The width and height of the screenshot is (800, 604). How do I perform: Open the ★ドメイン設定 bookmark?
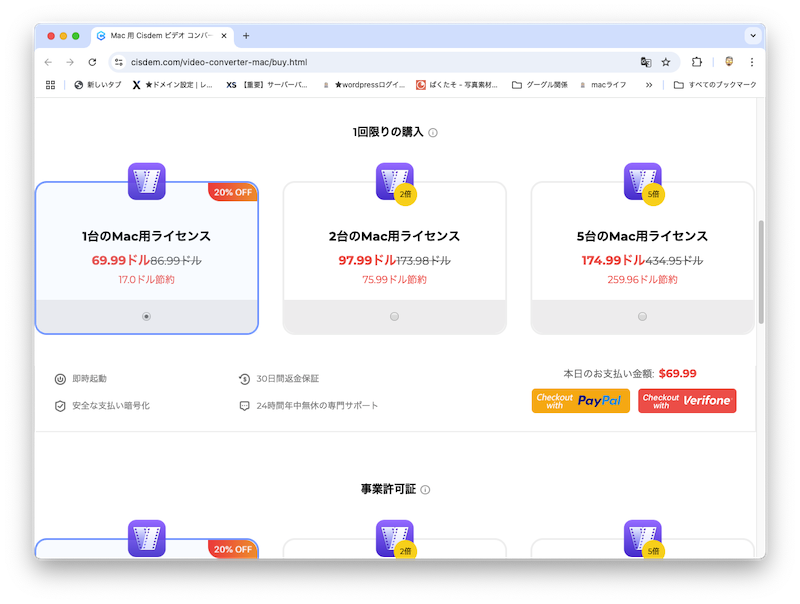click(x=172, y=85)
